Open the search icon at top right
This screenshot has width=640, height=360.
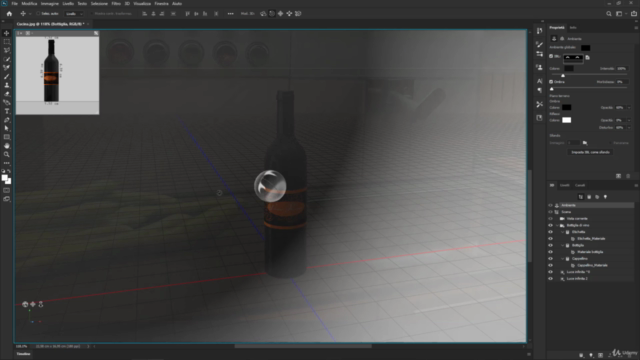609,13
